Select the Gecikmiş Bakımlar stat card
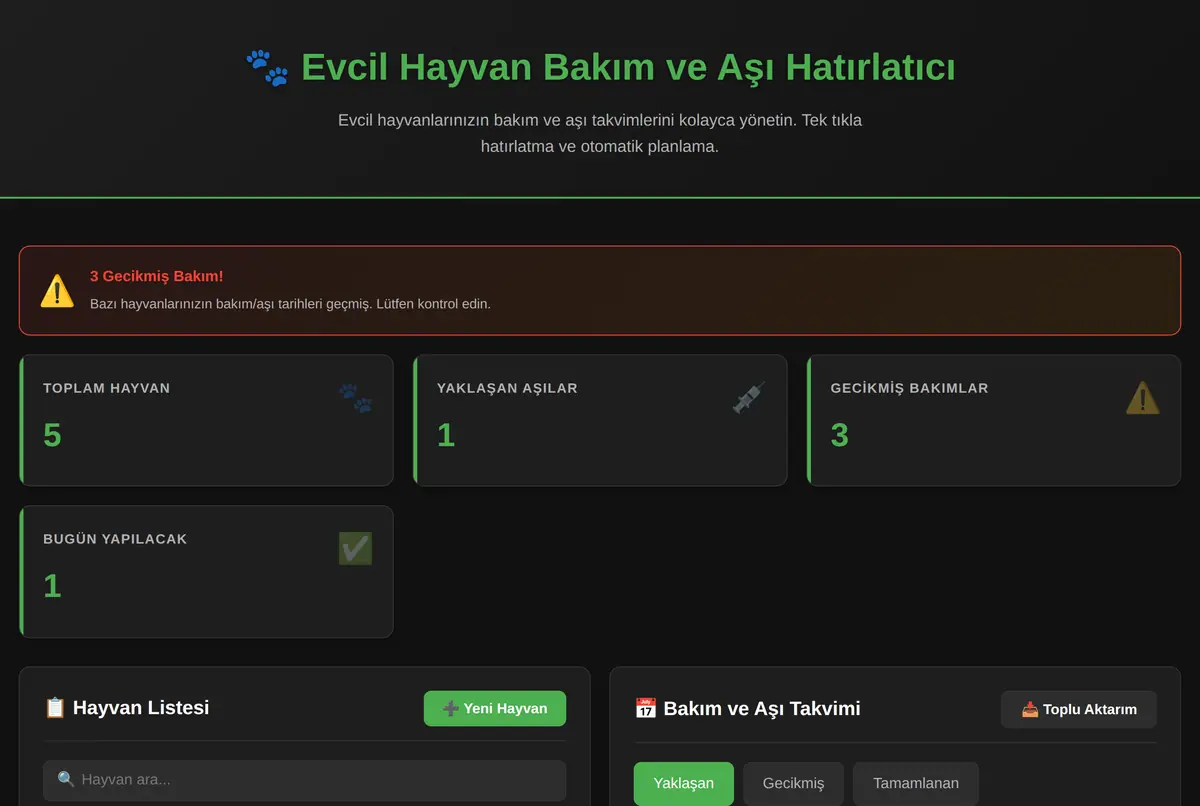 pyautogui.click(x=994, y=420)
